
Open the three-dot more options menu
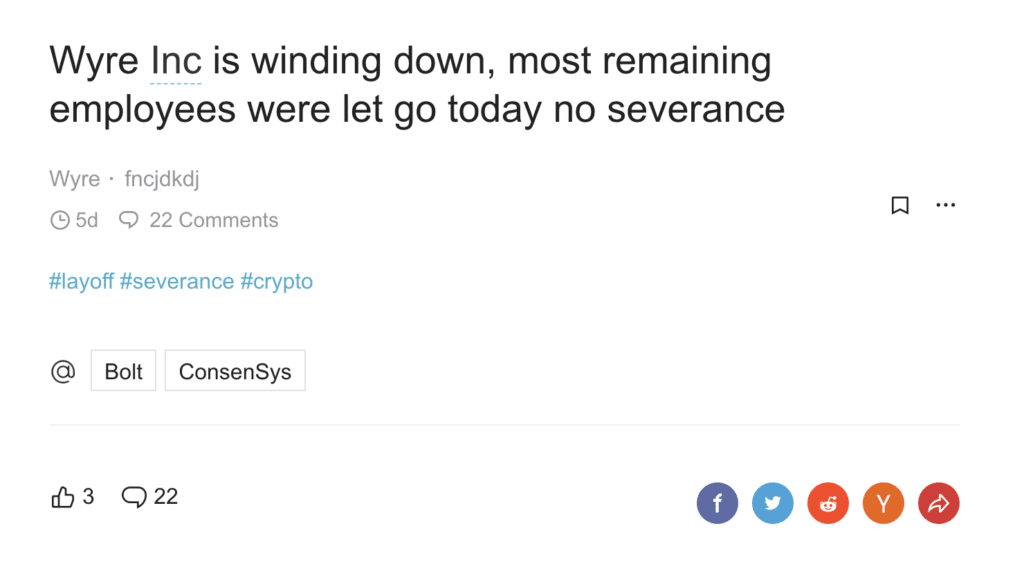pos(945,205)
